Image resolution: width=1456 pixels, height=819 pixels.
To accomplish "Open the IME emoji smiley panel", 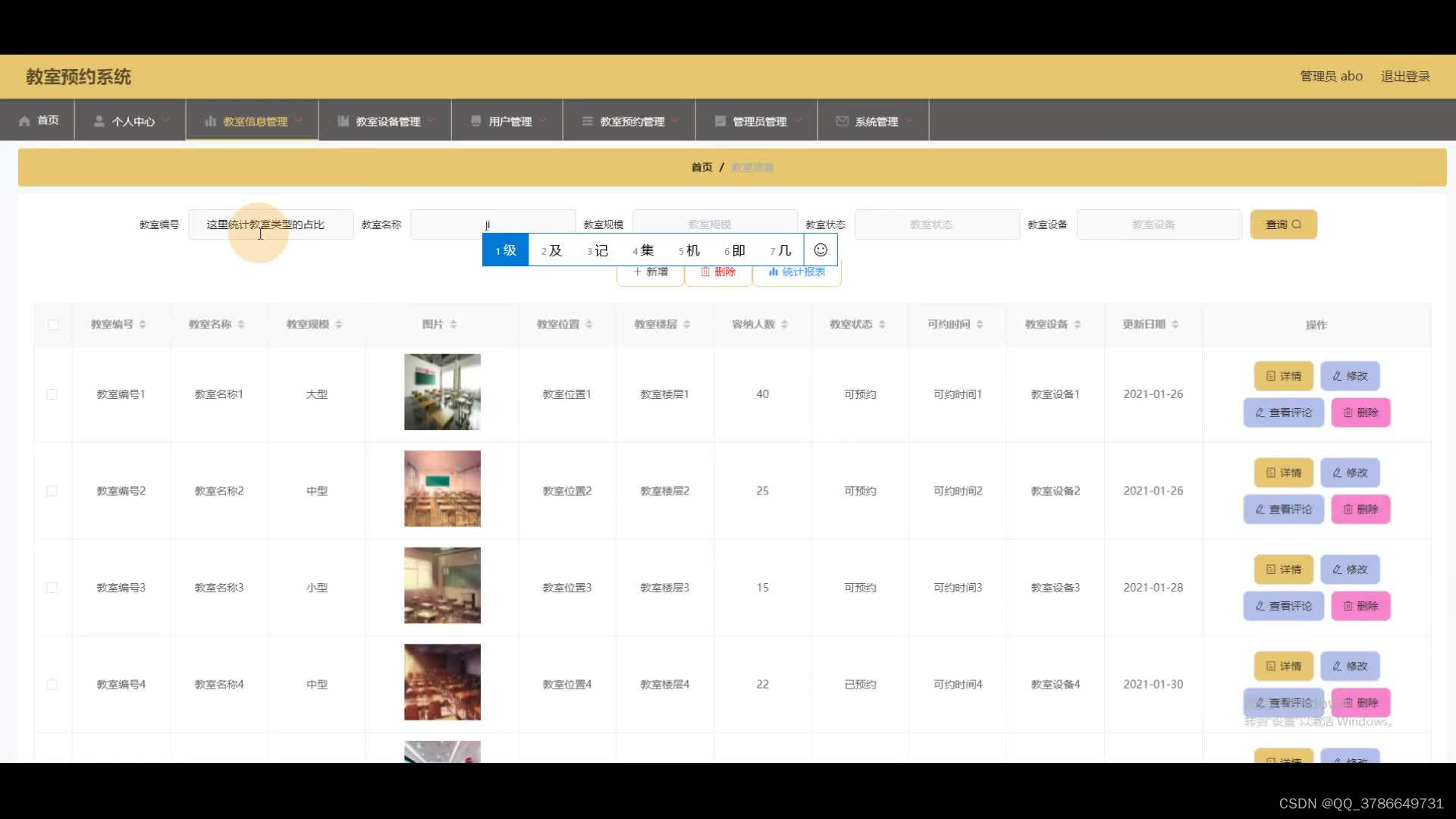I will click(821, 250).
